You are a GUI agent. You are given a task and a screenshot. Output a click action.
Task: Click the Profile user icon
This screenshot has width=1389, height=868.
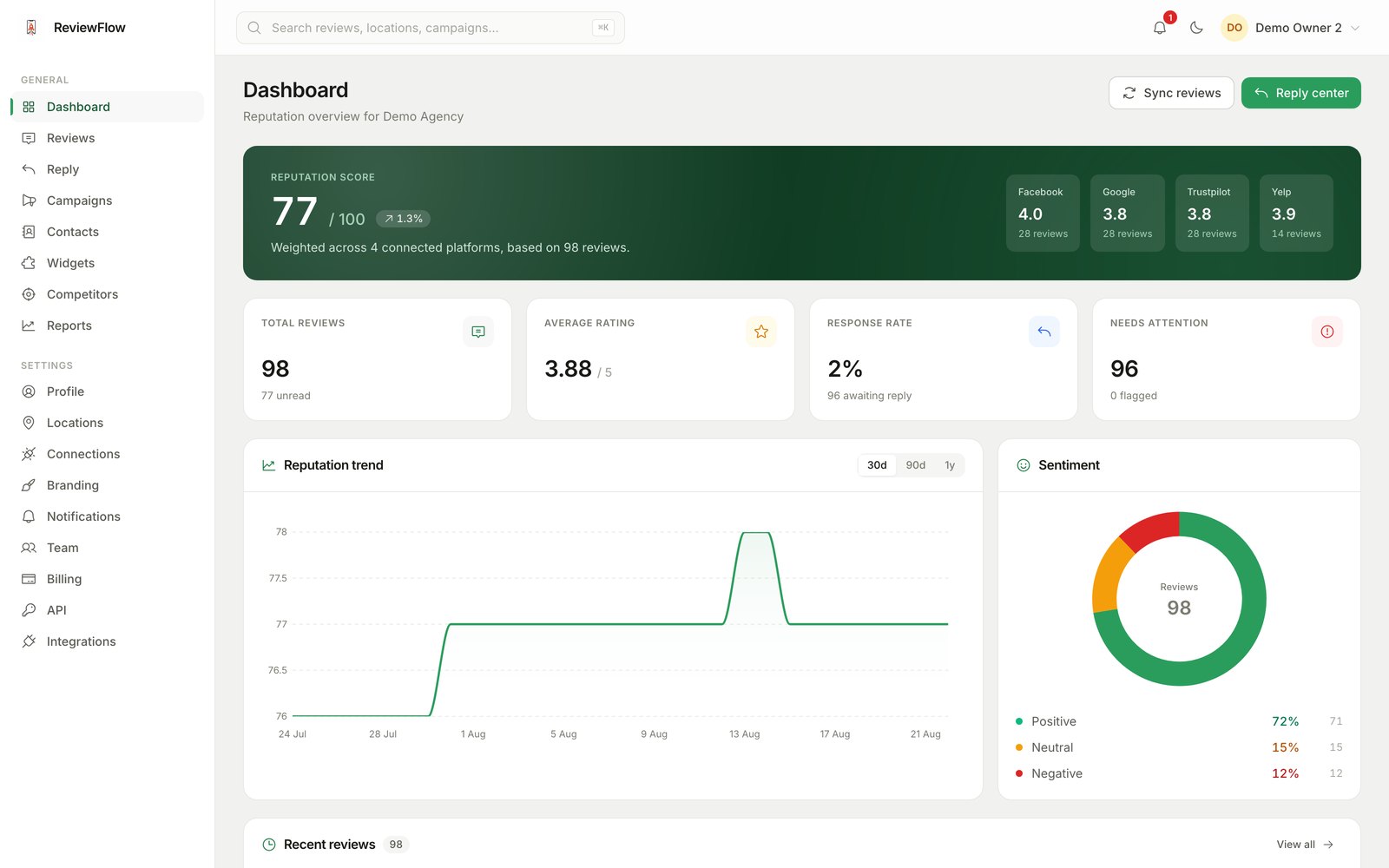[29, 391]
